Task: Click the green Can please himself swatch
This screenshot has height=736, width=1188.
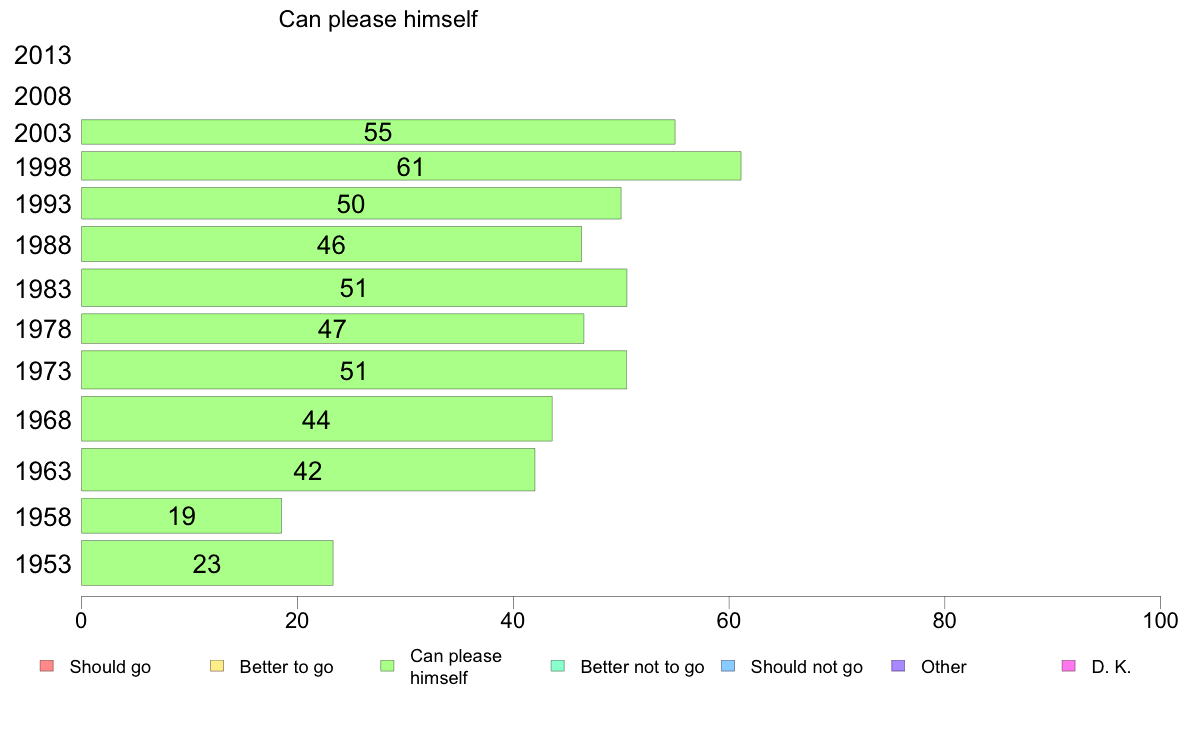Action: point(387,666)
